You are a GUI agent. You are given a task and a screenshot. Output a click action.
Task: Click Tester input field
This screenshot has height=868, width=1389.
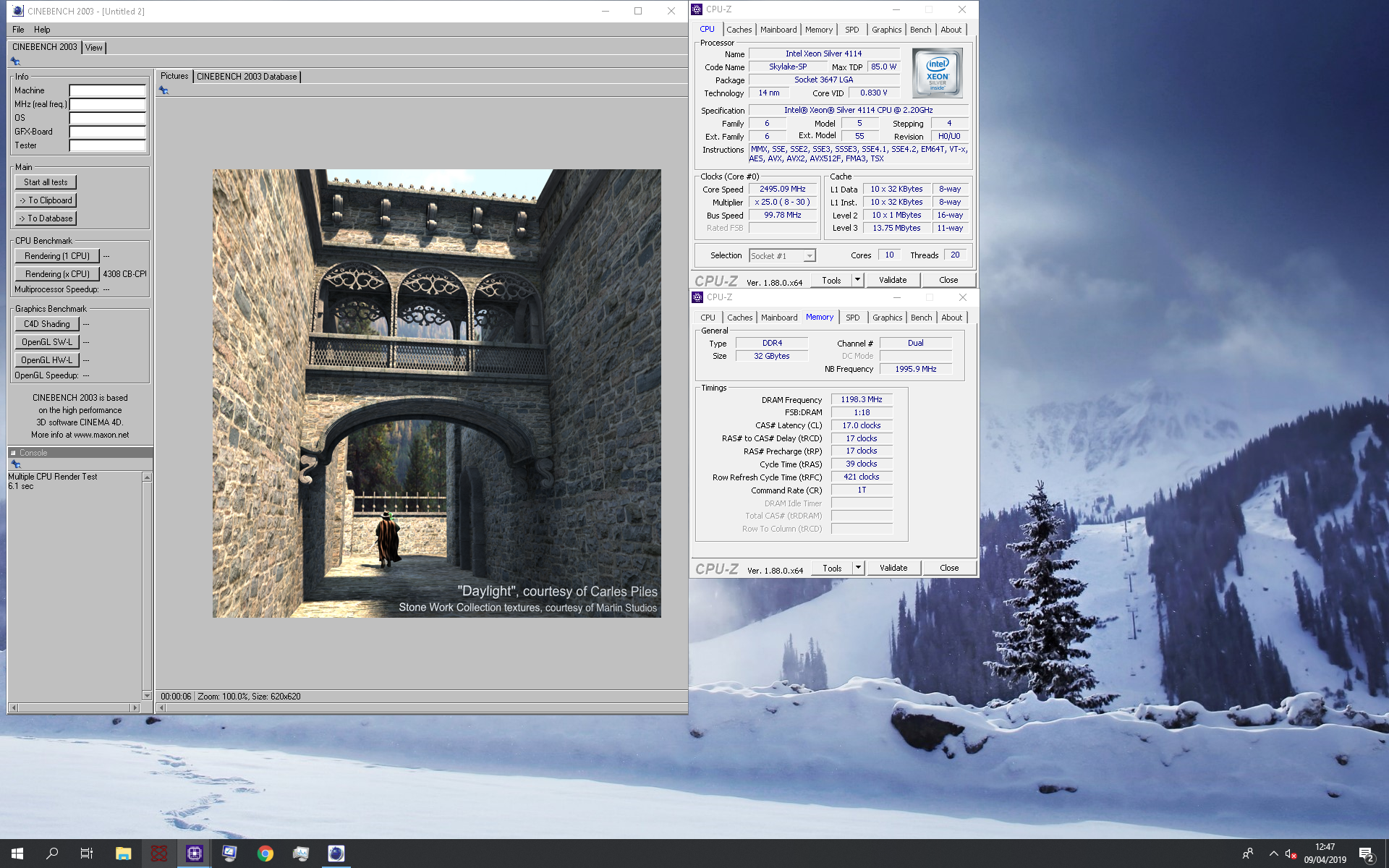[107, 146]
